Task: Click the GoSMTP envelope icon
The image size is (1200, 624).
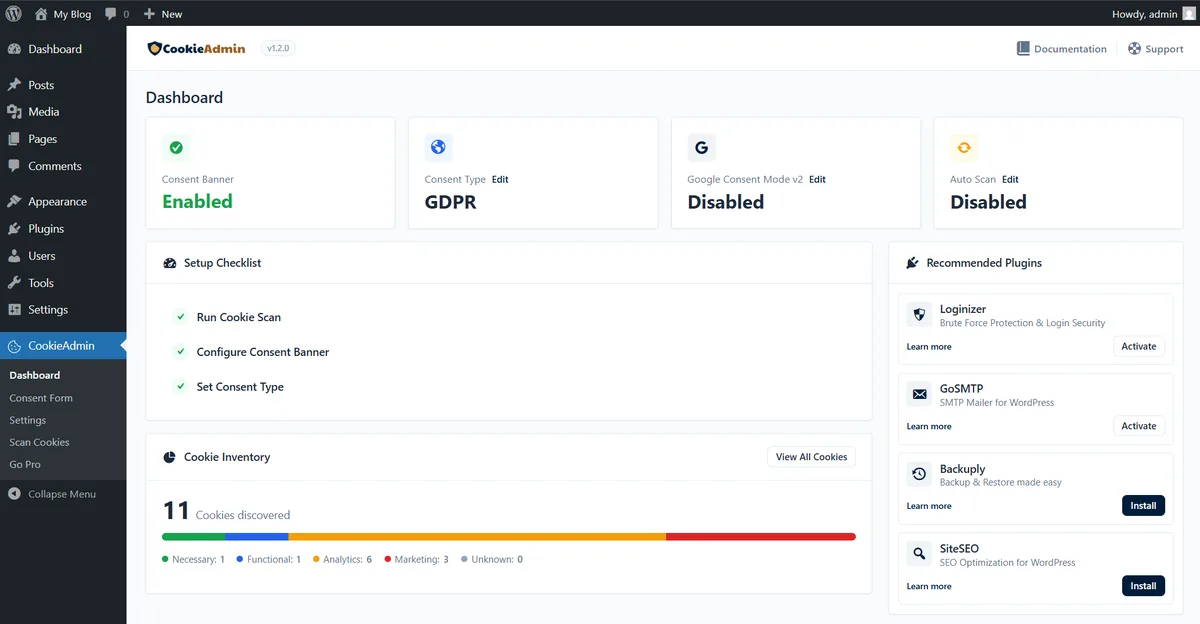Action: click(919, 394)
